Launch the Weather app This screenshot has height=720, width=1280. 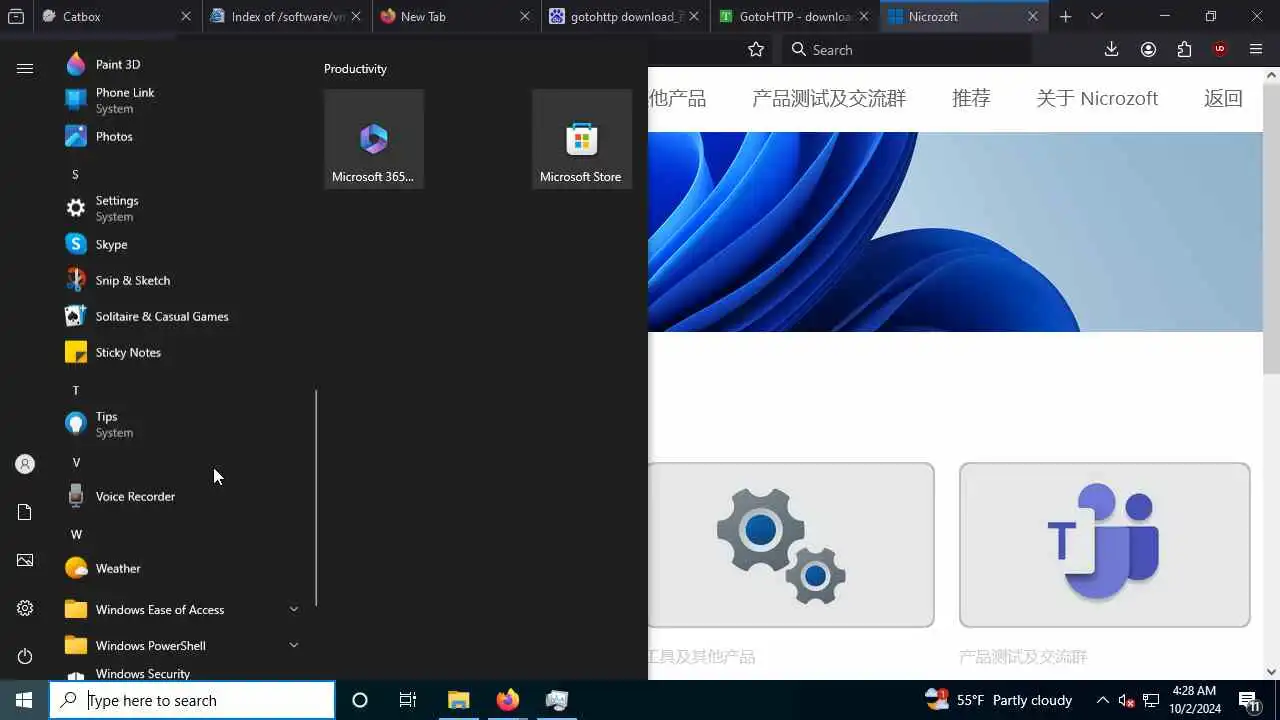click(180, 568)
